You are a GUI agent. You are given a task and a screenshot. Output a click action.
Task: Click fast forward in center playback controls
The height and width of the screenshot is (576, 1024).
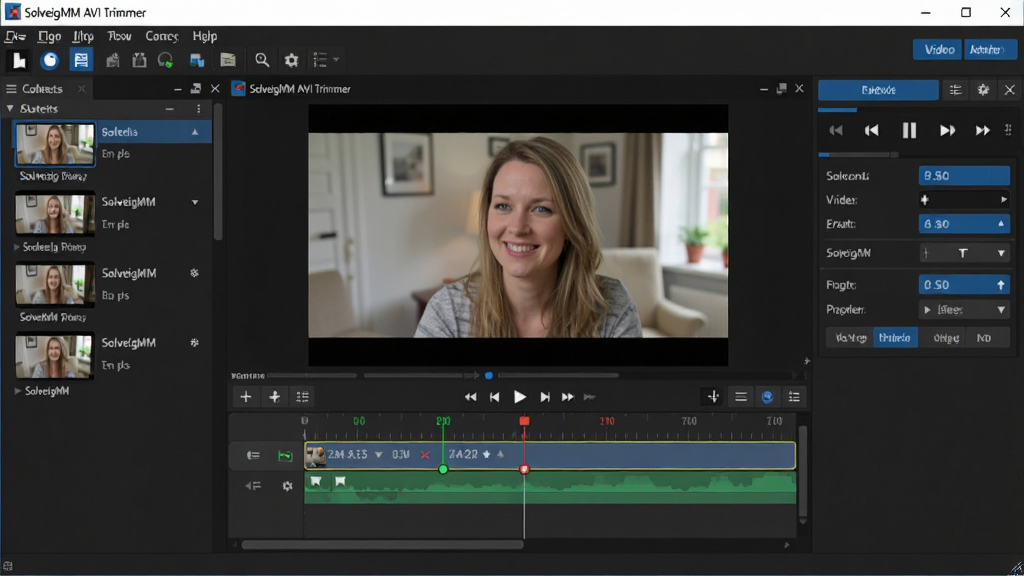point(568,397)
